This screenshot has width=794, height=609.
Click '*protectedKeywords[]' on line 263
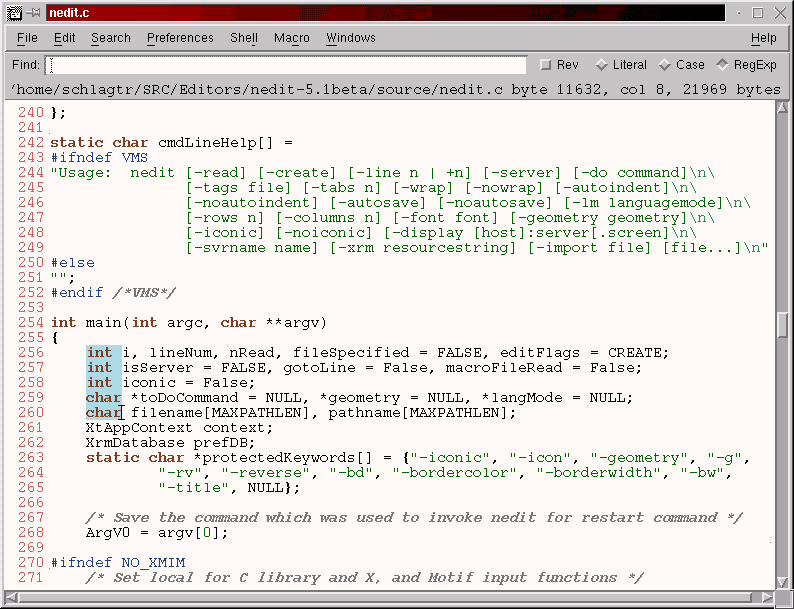(x=283, y=458)
